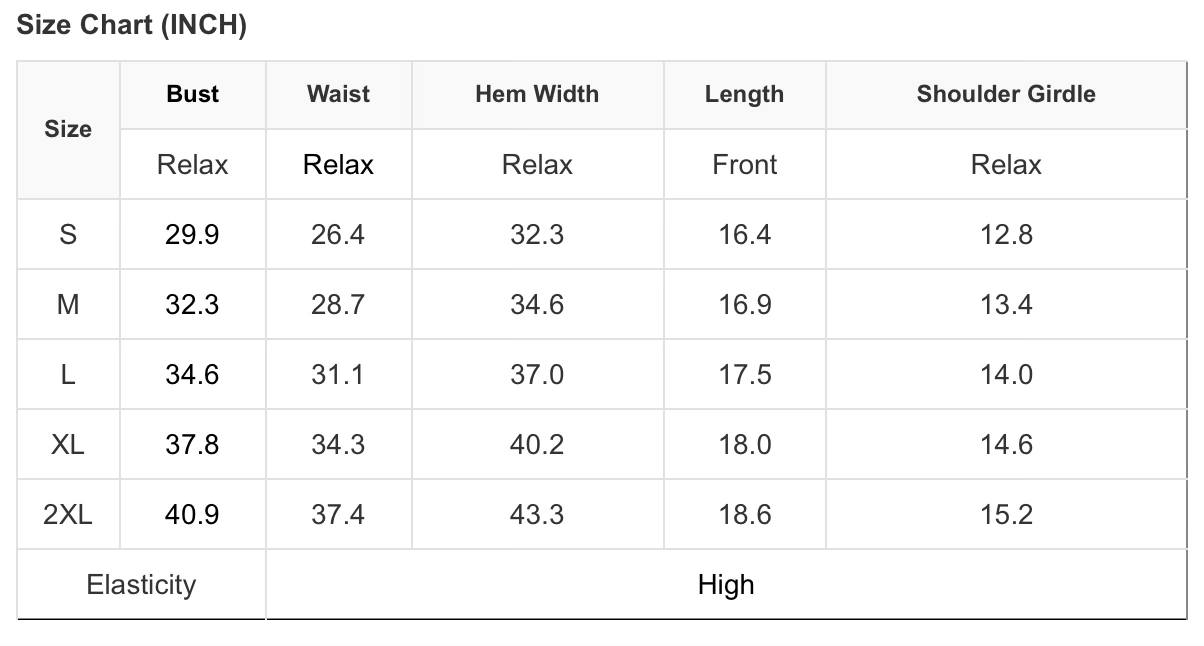Image resolution: width=1204 pixels, height=646 pixels.
Task: Click the Length column header
Action: tap(744, 94)
